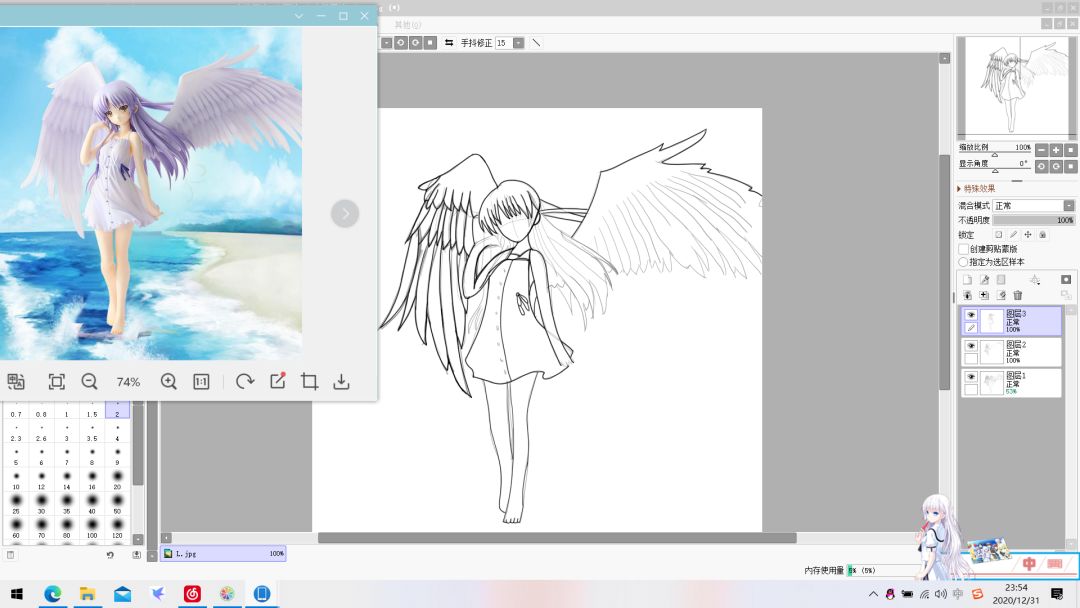Toggle the lock-all padlock icon next to 锁定
Viewport: 1080px width, 608px height.
1042,235
